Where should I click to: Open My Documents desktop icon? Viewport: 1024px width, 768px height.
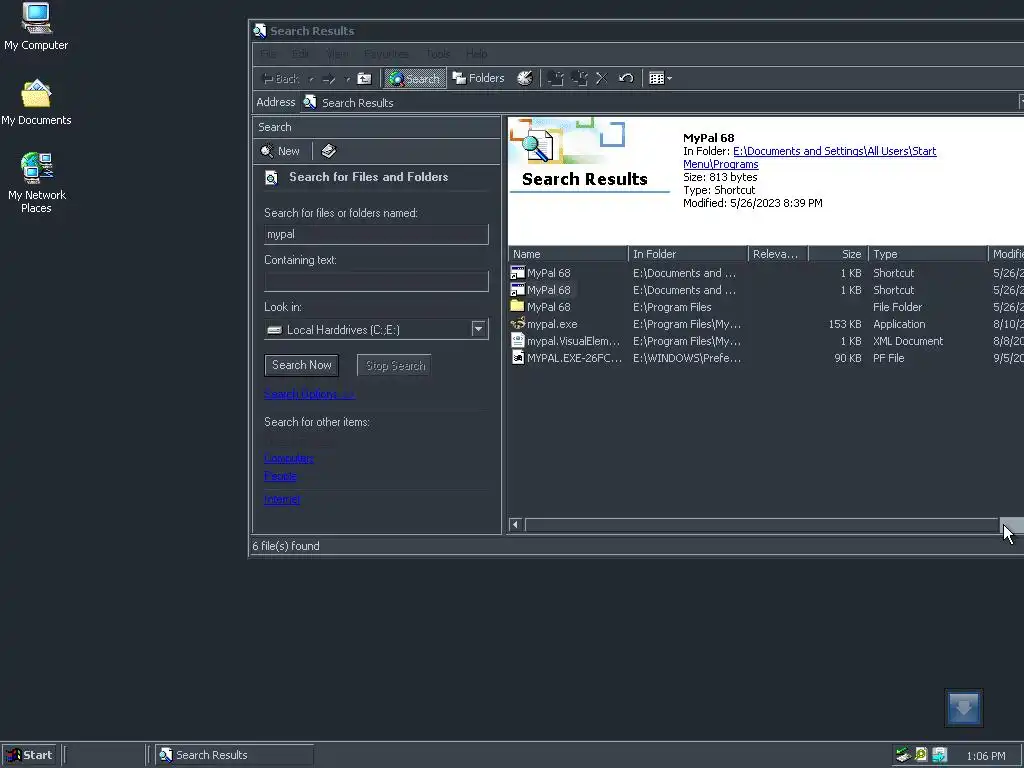[x=36, y=103]
